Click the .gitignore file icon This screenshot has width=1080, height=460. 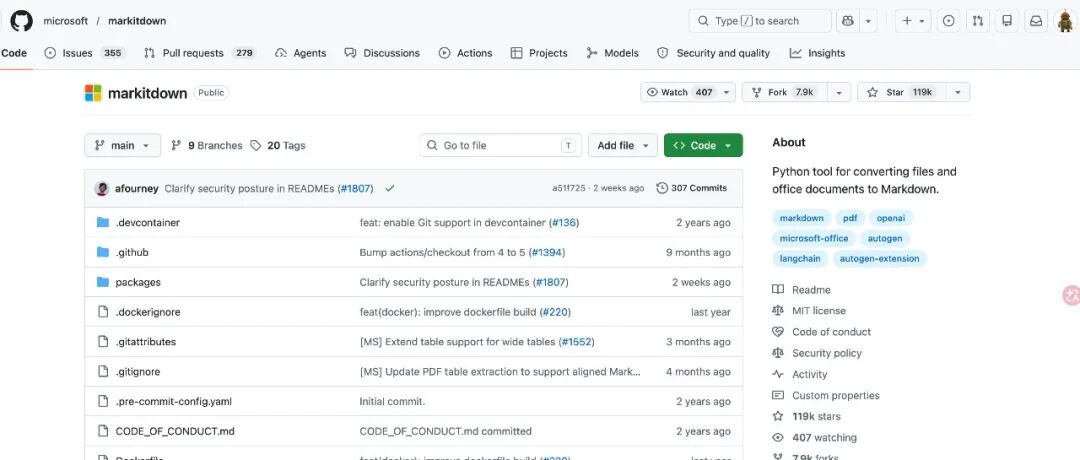tap(103, 371)
